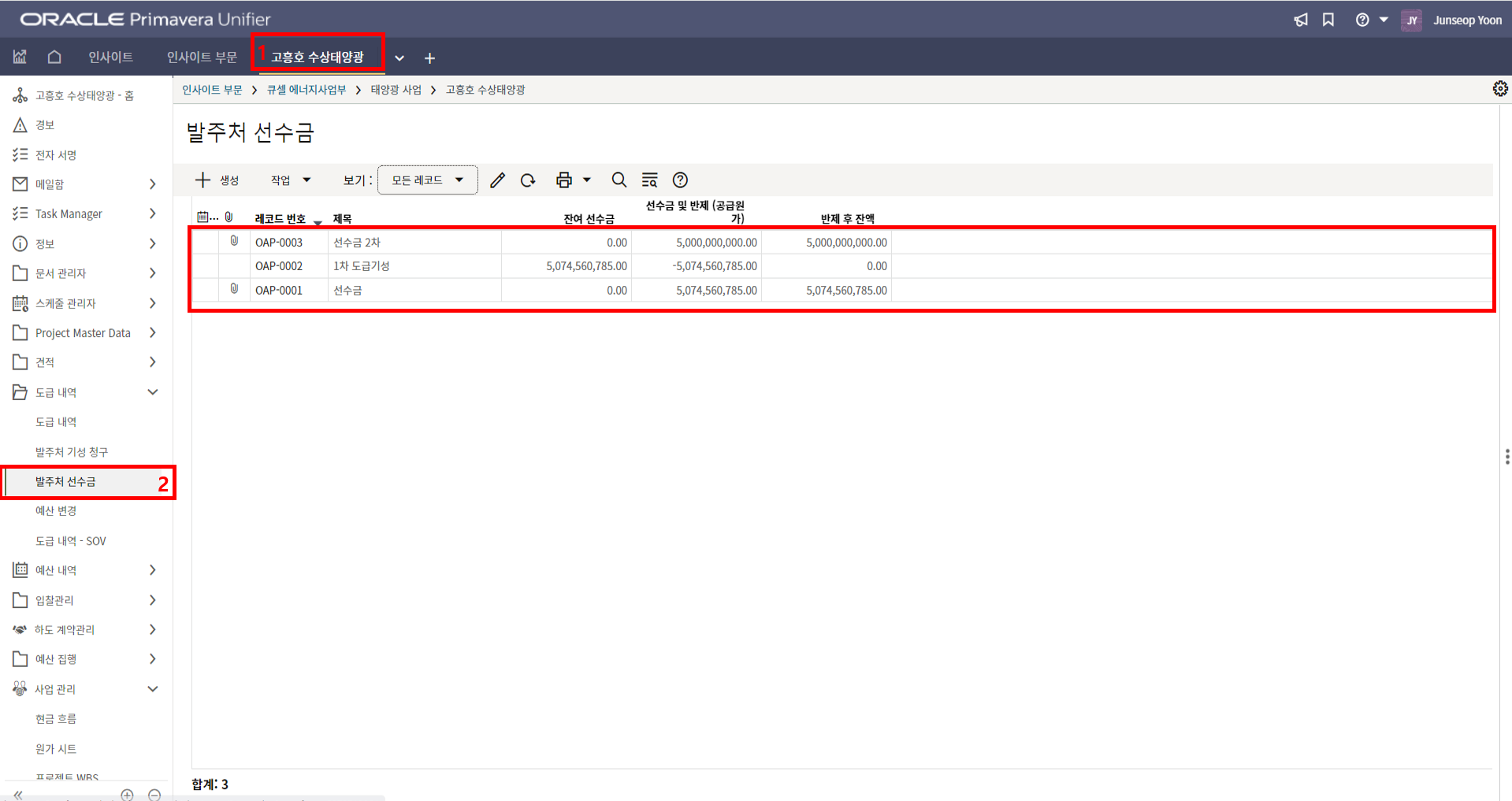Open the 작업 actions dropdown
The width and height of the screenshot is (1512, 801).
click(x=290, y=180)
